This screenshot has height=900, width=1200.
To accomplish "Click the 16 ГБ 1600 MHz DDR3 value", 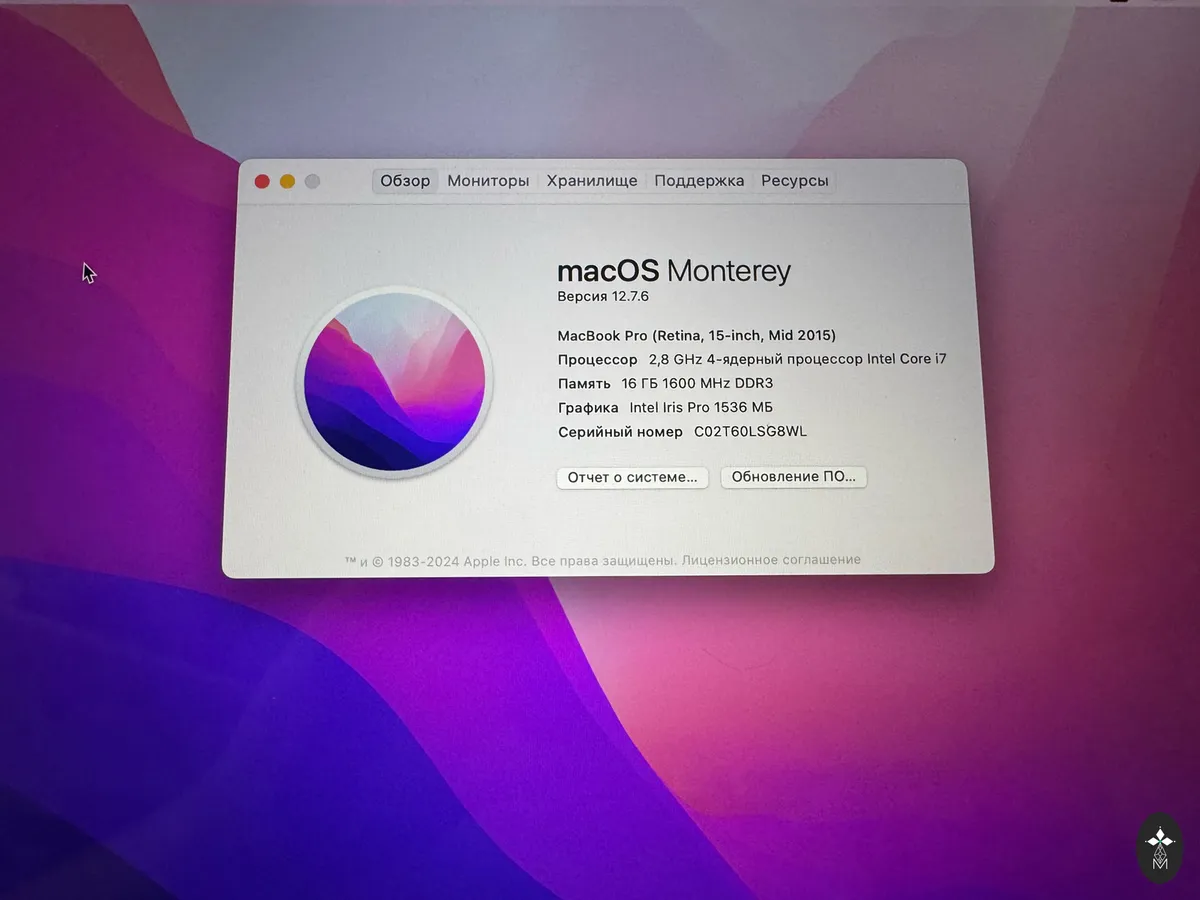I will [697, 383].
